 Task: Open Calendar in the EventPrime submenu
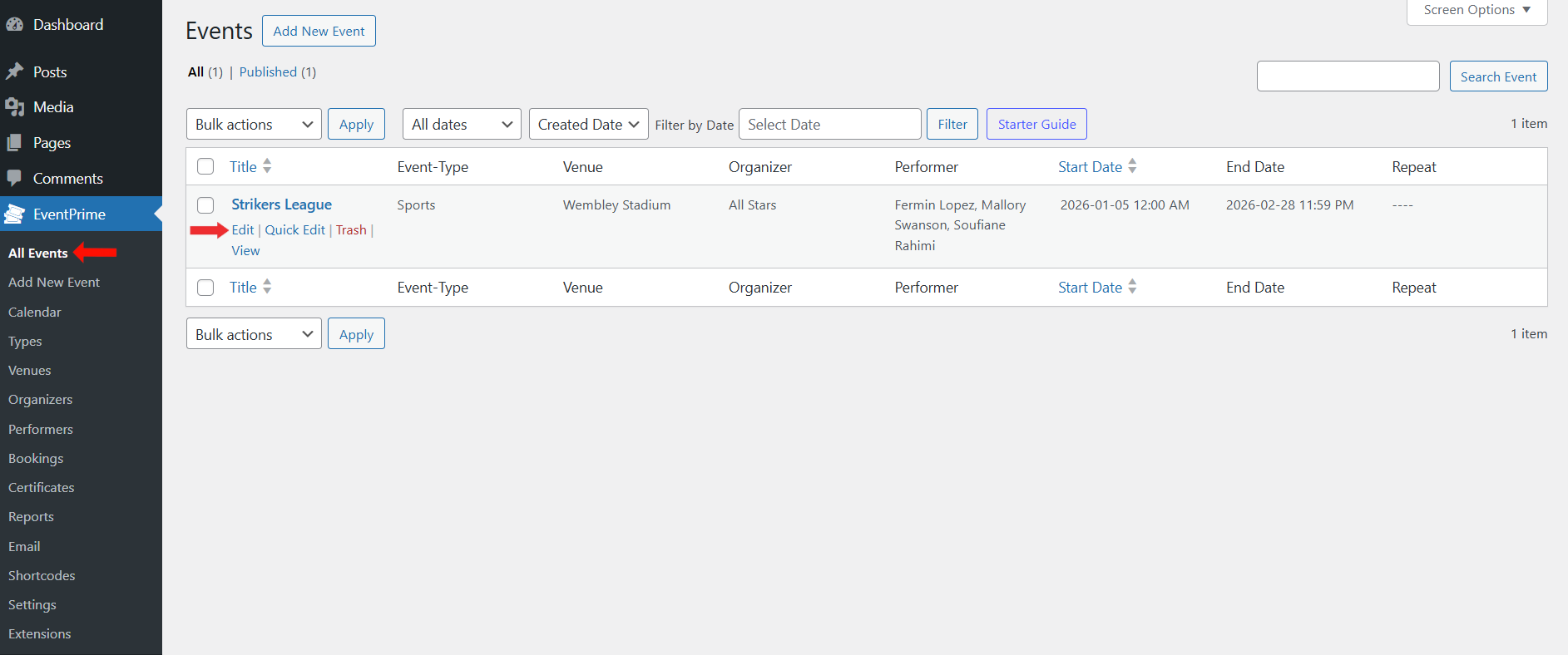tap(35, 312)
